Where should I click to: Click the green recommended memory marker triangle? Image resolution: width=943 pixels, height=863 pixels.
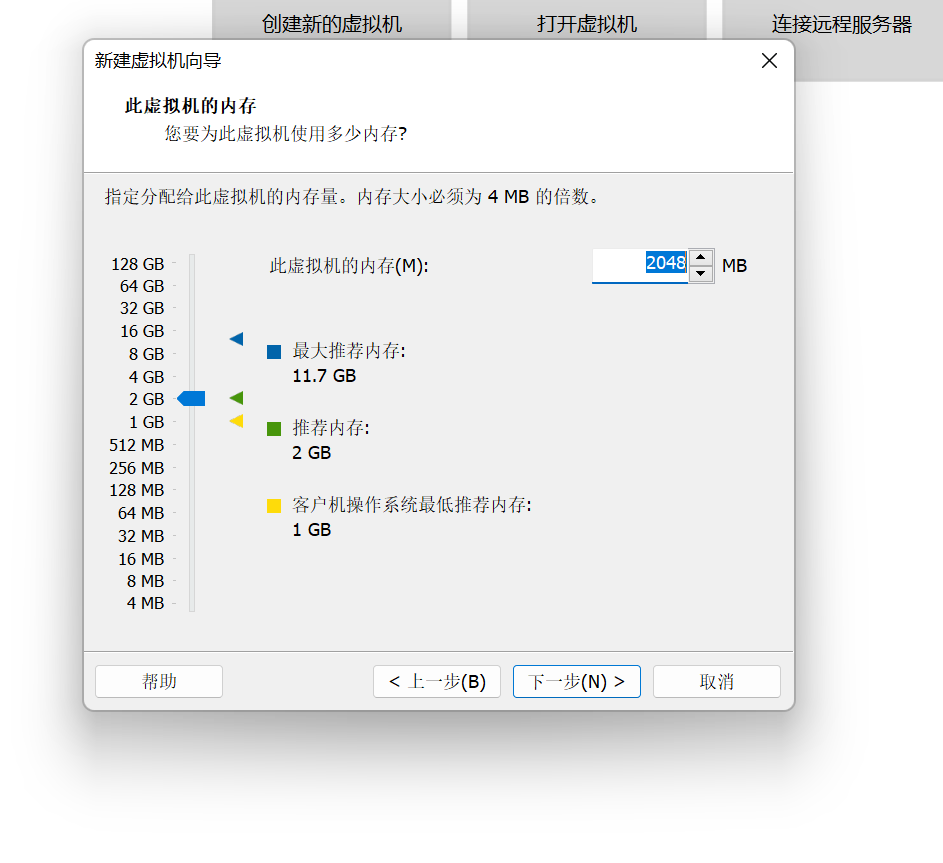click(x=236, y=398)
